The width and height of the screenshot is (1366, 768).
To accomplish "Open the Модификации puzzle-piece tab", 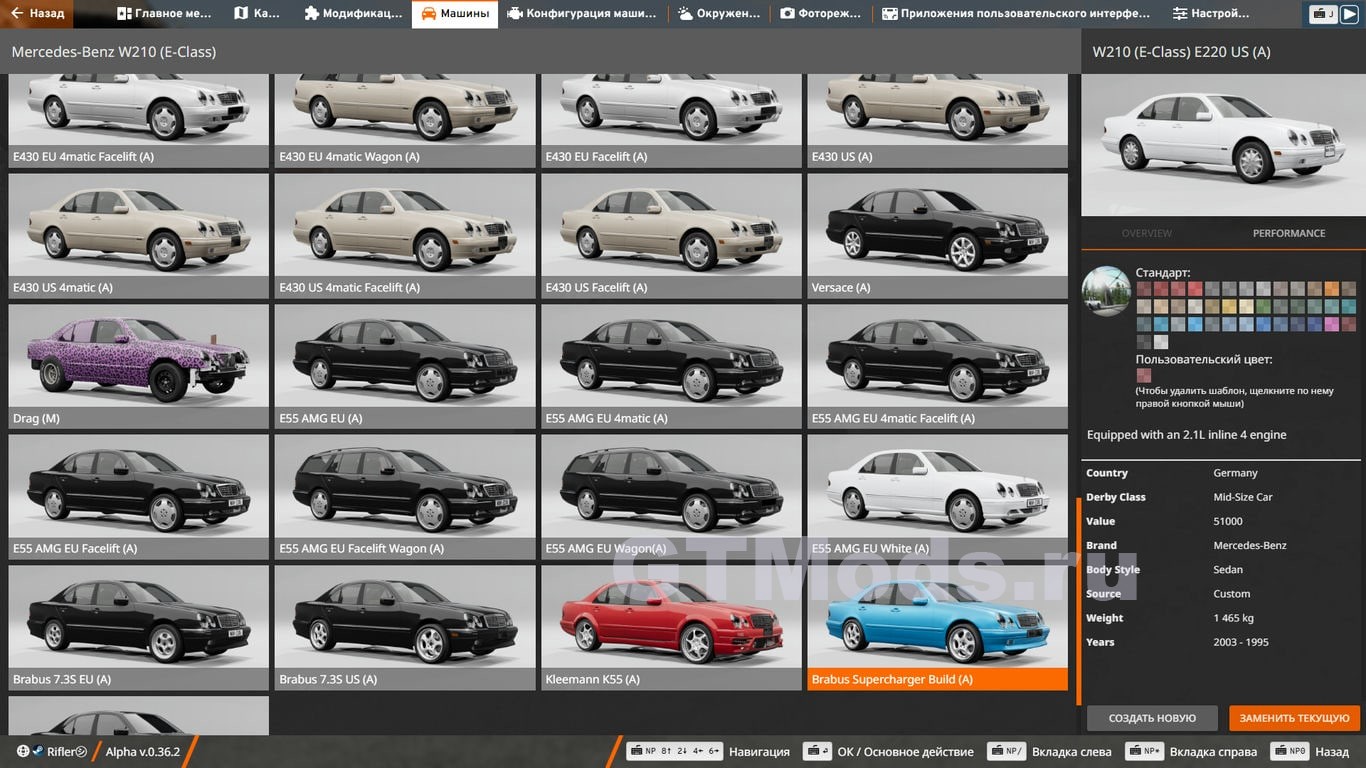I will 353,14.
